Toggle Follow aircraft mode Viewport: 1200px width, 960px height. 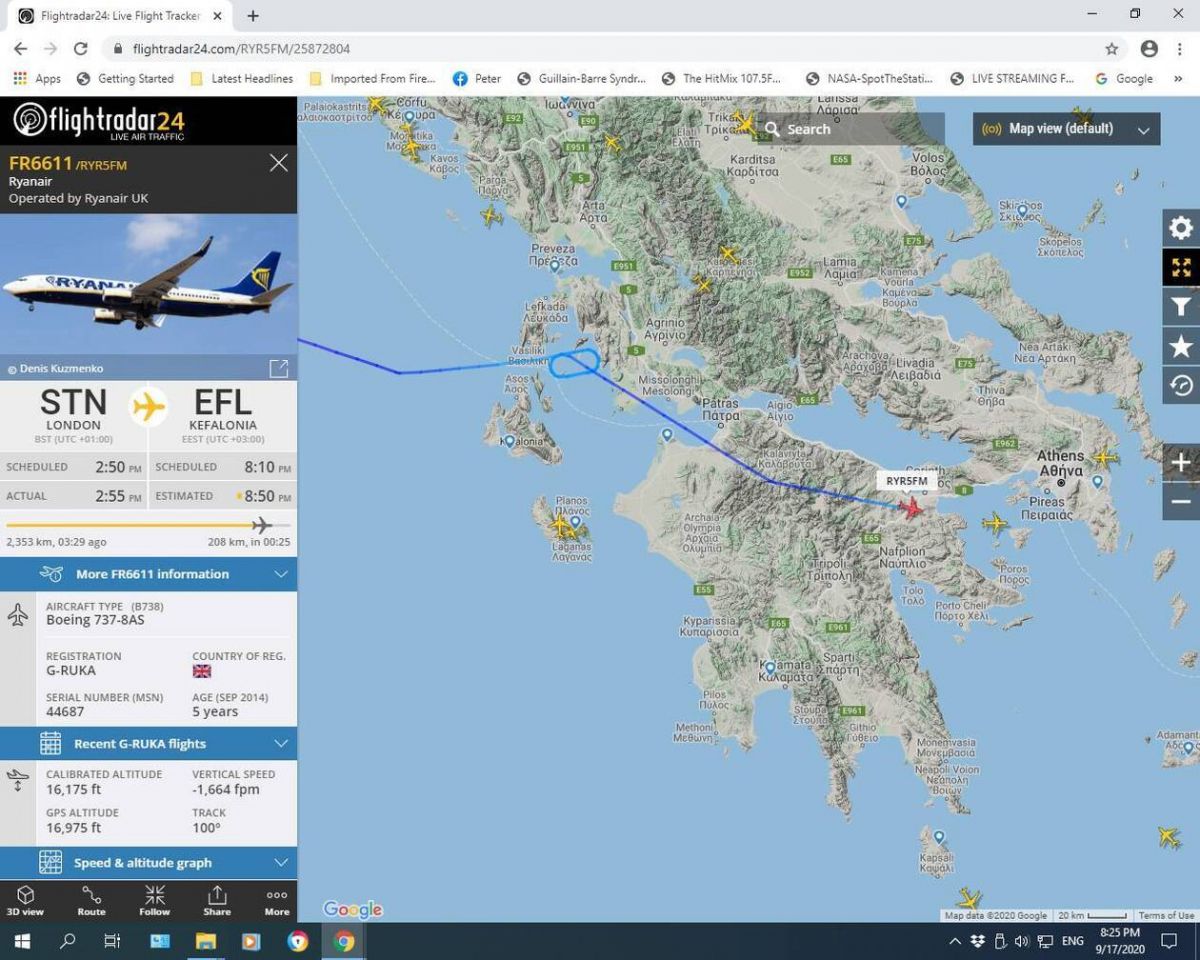tap(155, 900)
